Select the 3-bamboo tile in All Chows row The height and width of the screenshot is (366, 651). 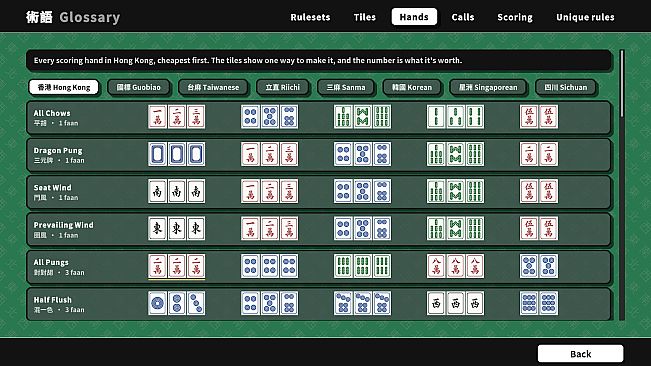click(x=455, y=117)
